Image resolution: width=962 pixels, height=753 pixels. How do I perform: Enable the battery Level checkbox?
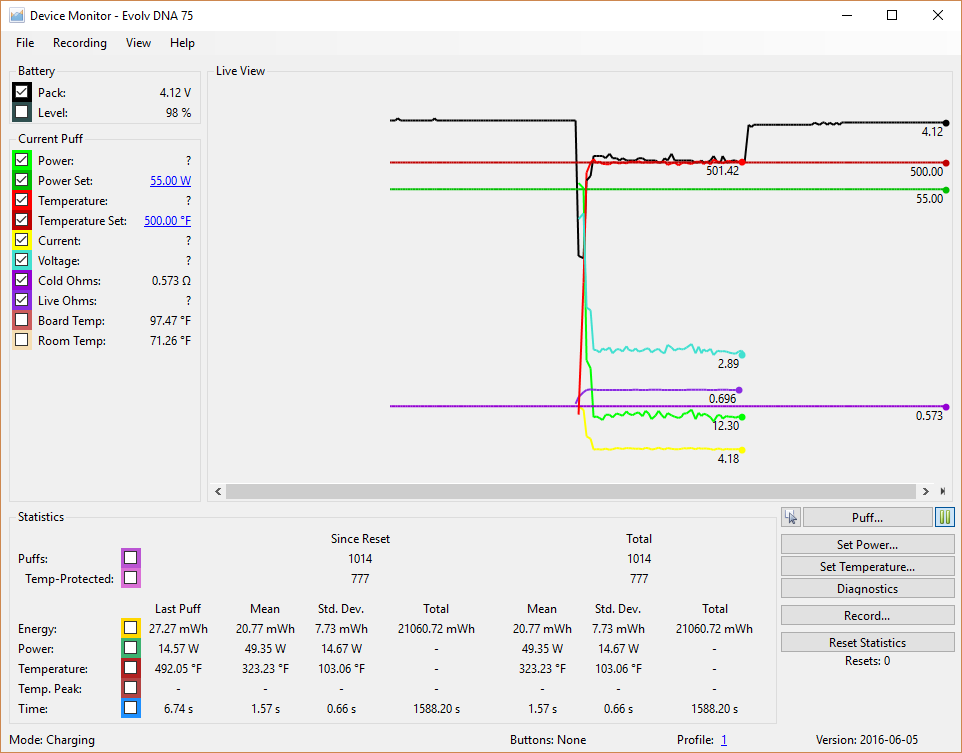coord(22,113)
